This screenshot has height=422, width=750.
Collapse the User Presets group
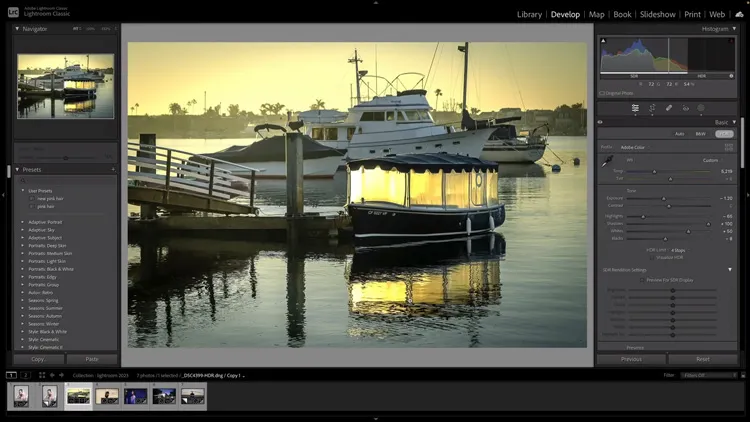(22, 190)
